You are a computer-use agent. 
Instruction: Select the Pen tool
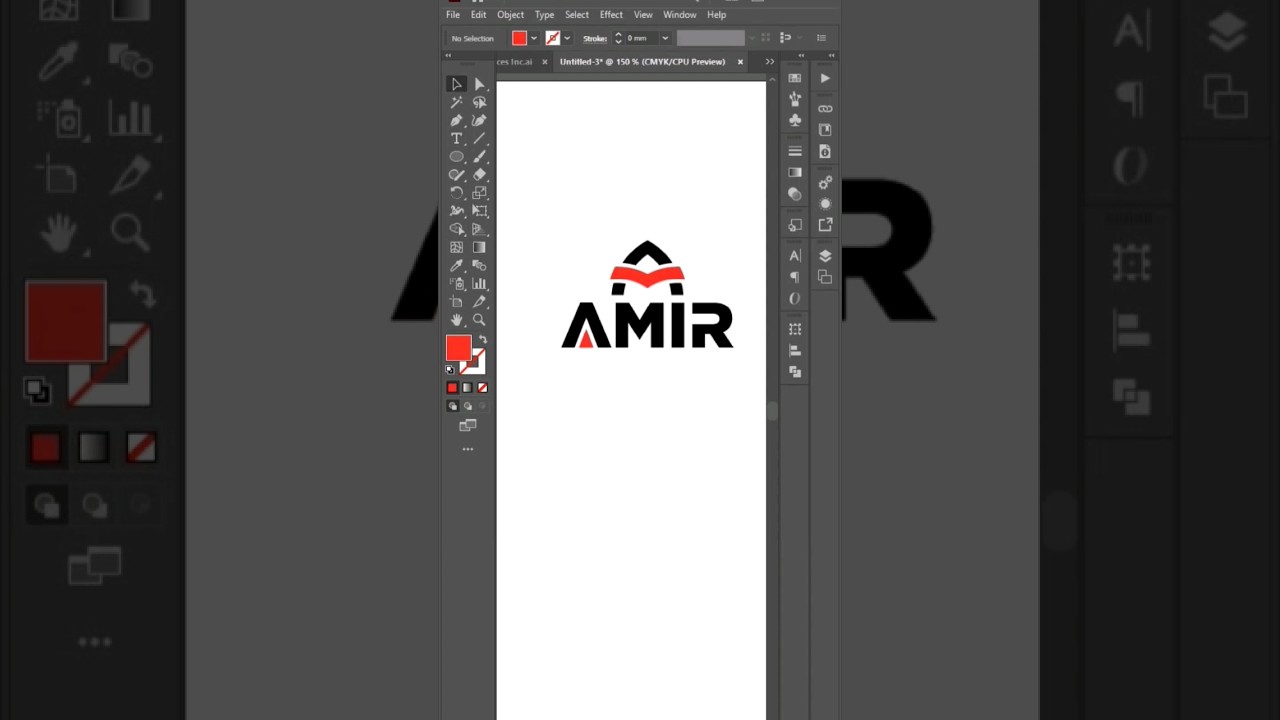coord(456,120)
